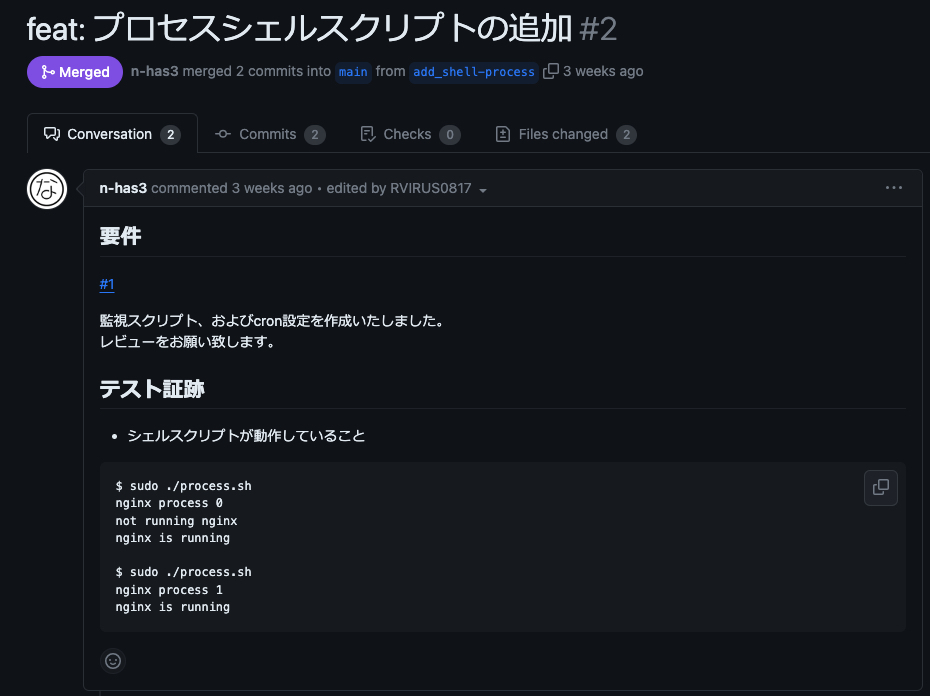
Task: Select the main branch label
Action: tap(353, 71)
